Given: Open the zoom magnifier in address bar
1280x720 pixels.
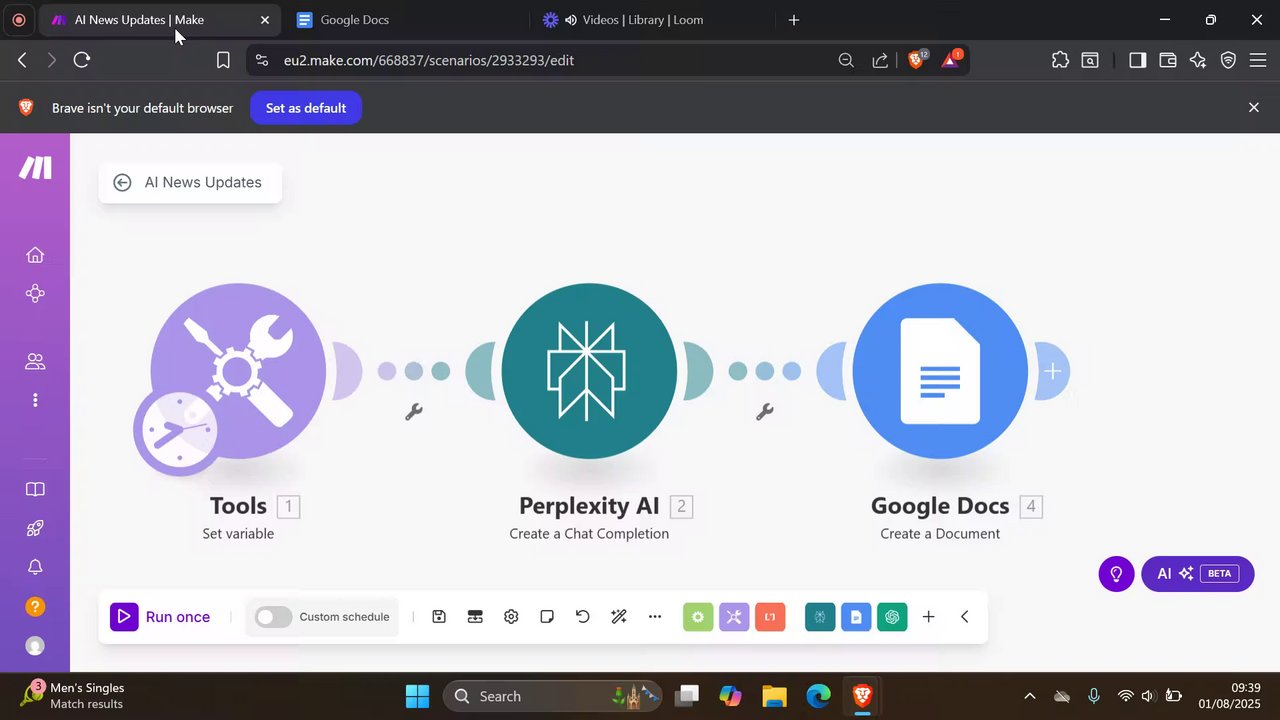Looking at the screenshot, I should (846, 60).
